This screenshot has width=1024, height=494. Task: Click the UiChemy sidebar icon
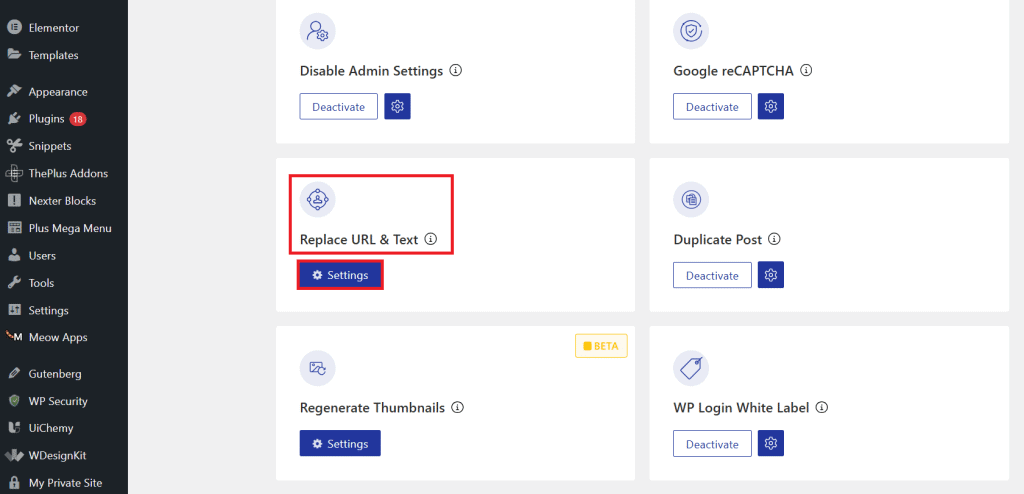14,428
